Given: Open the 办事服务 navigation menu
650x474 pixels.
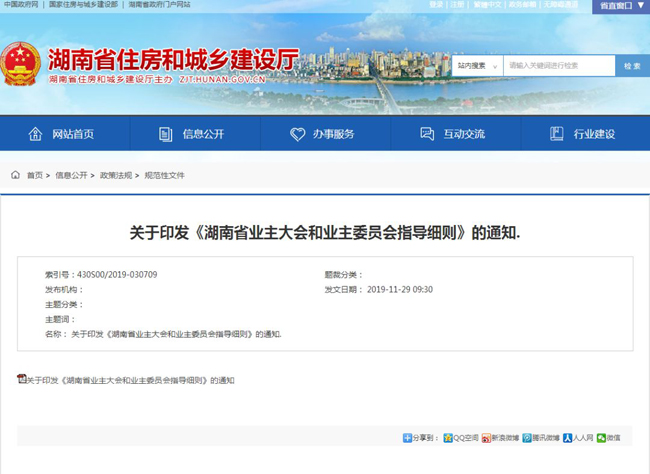Looking at the screenshot, I should click(322, 134).
